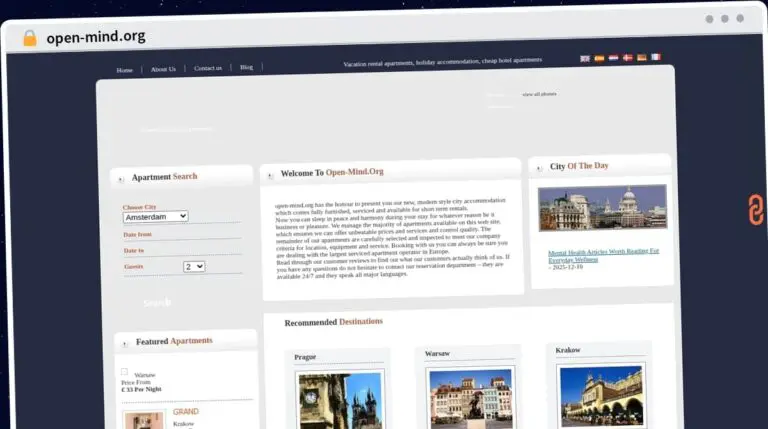Select the German flag language icon
This screenshot has height=429, width=768.
(642, 57)
